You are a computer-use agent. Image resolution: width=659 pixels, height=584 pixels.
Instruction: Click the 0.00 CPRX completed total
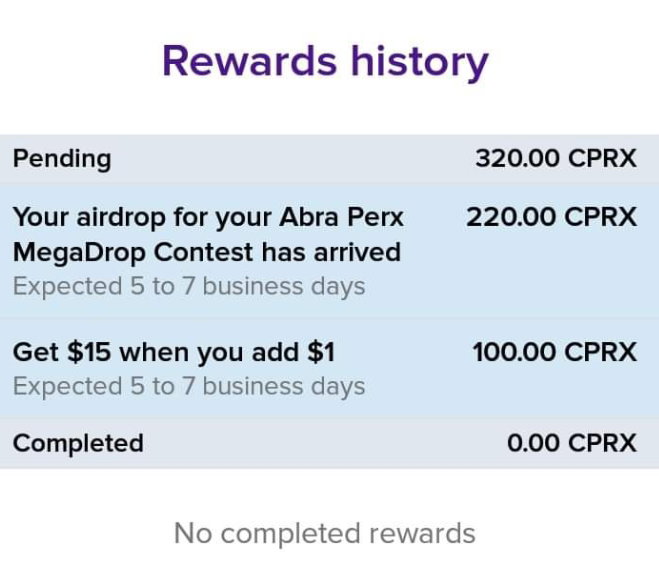point(572,443)
